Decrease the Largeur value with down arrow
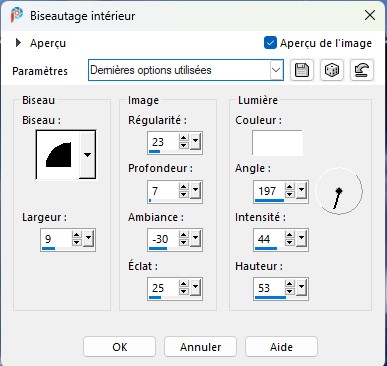This screenshot has width=387, height=366. click(77, 243)
